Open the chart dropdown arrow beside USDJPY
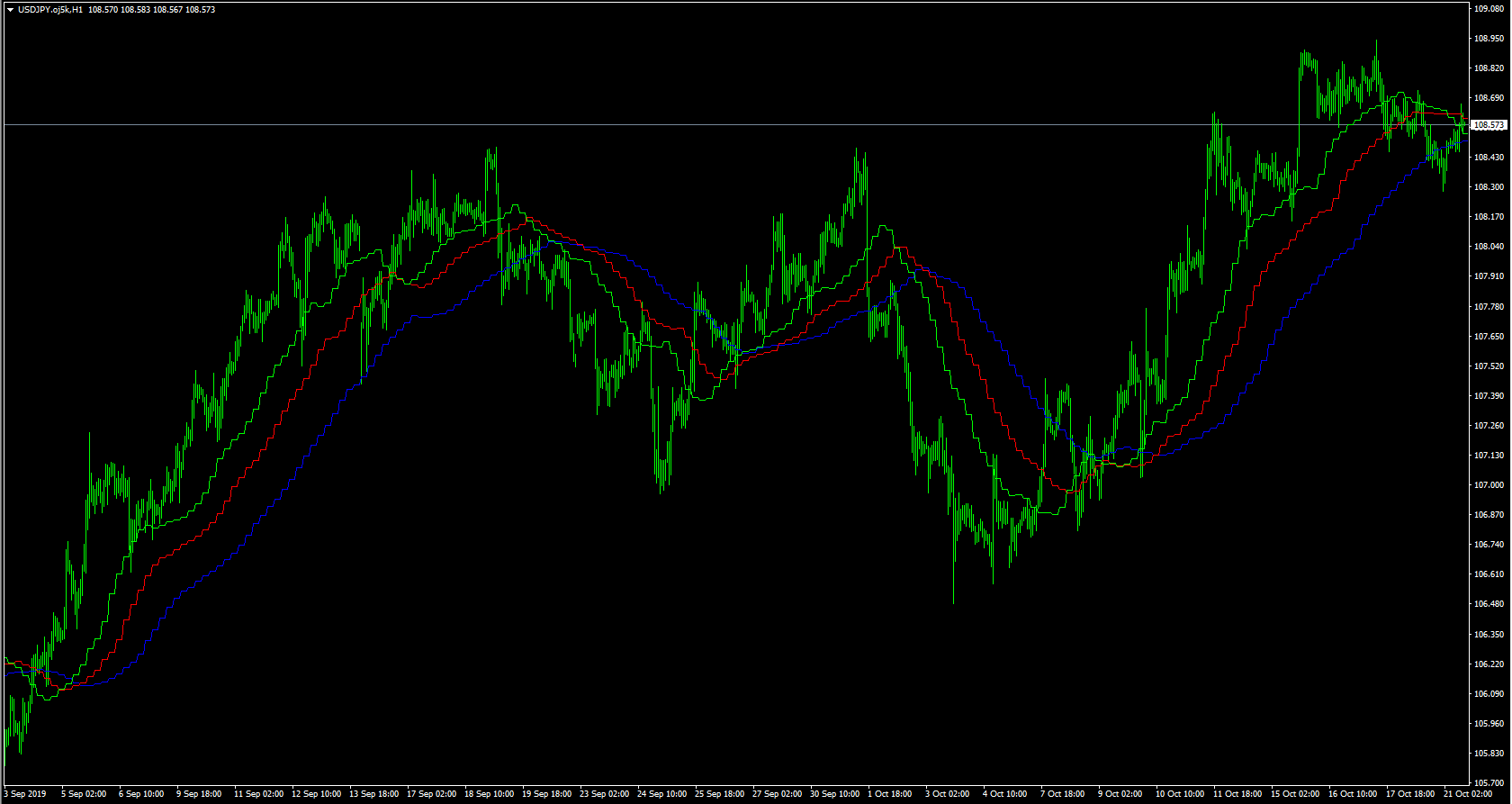Viewport: 1512px width, 804px height. click(10, 10)
